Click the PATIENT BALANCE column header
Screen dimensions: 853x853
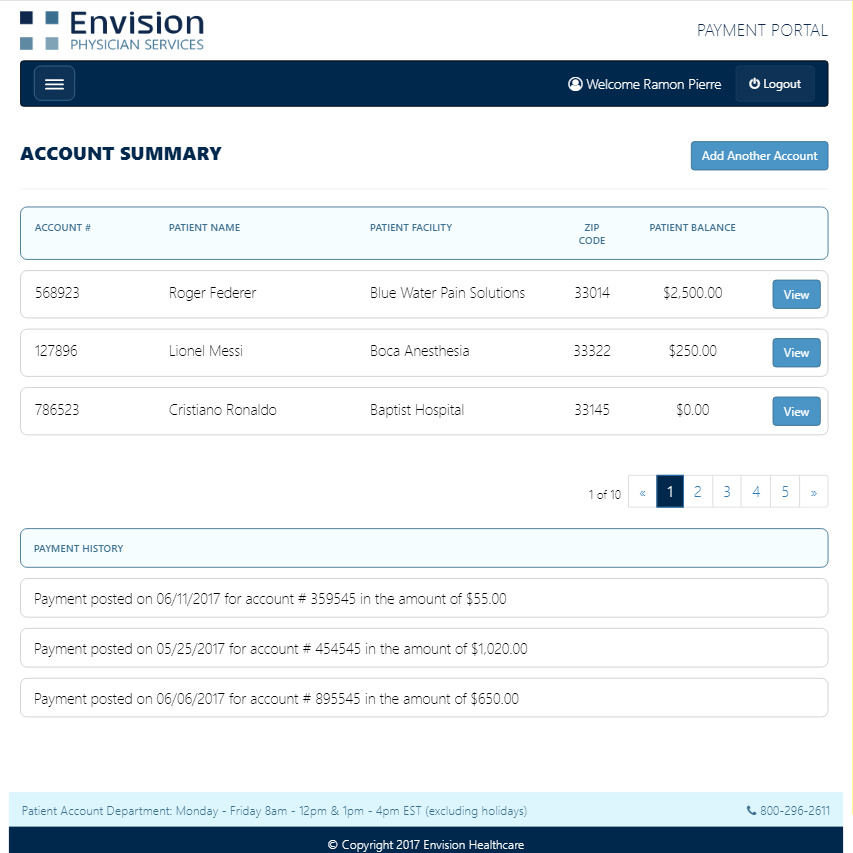692,227
